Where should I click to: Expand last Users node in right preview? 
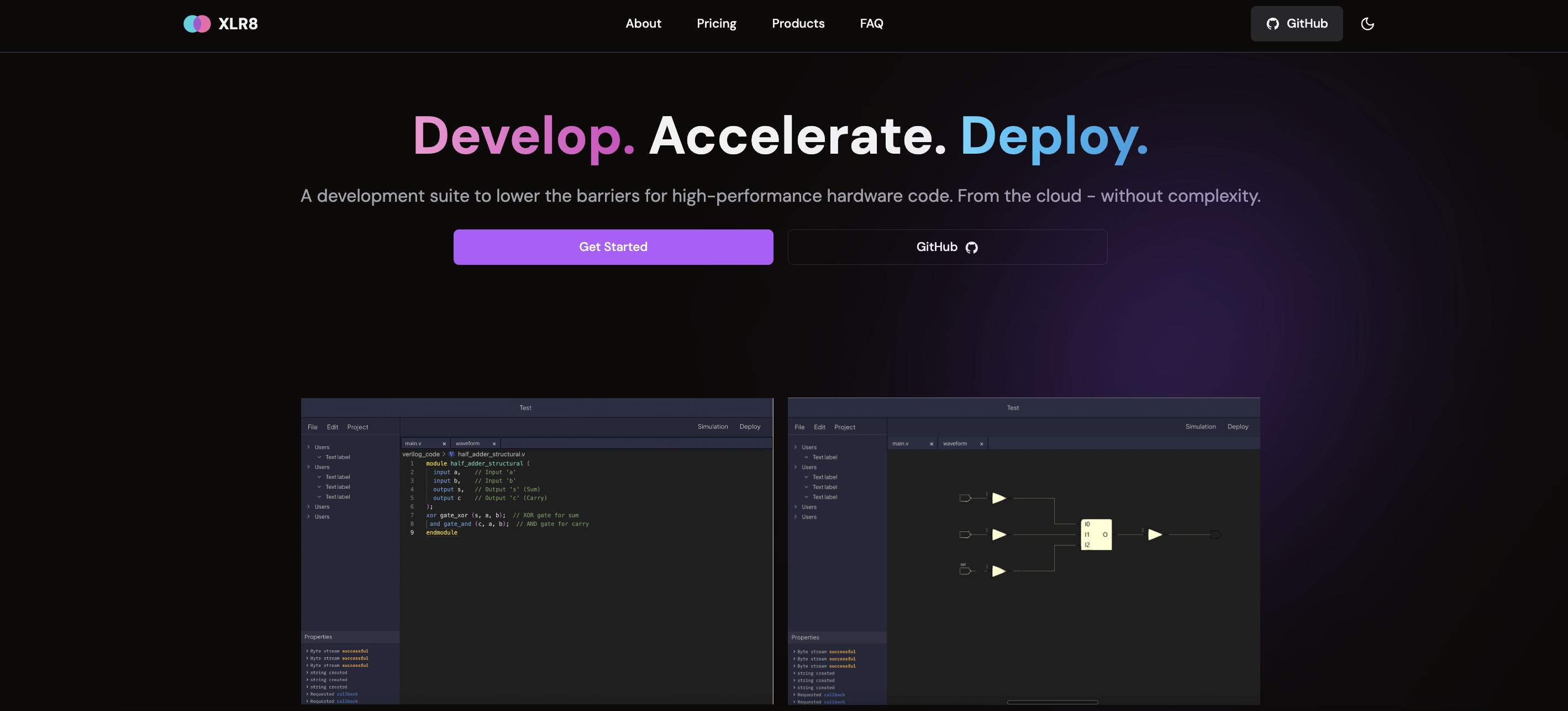(796, 516)
